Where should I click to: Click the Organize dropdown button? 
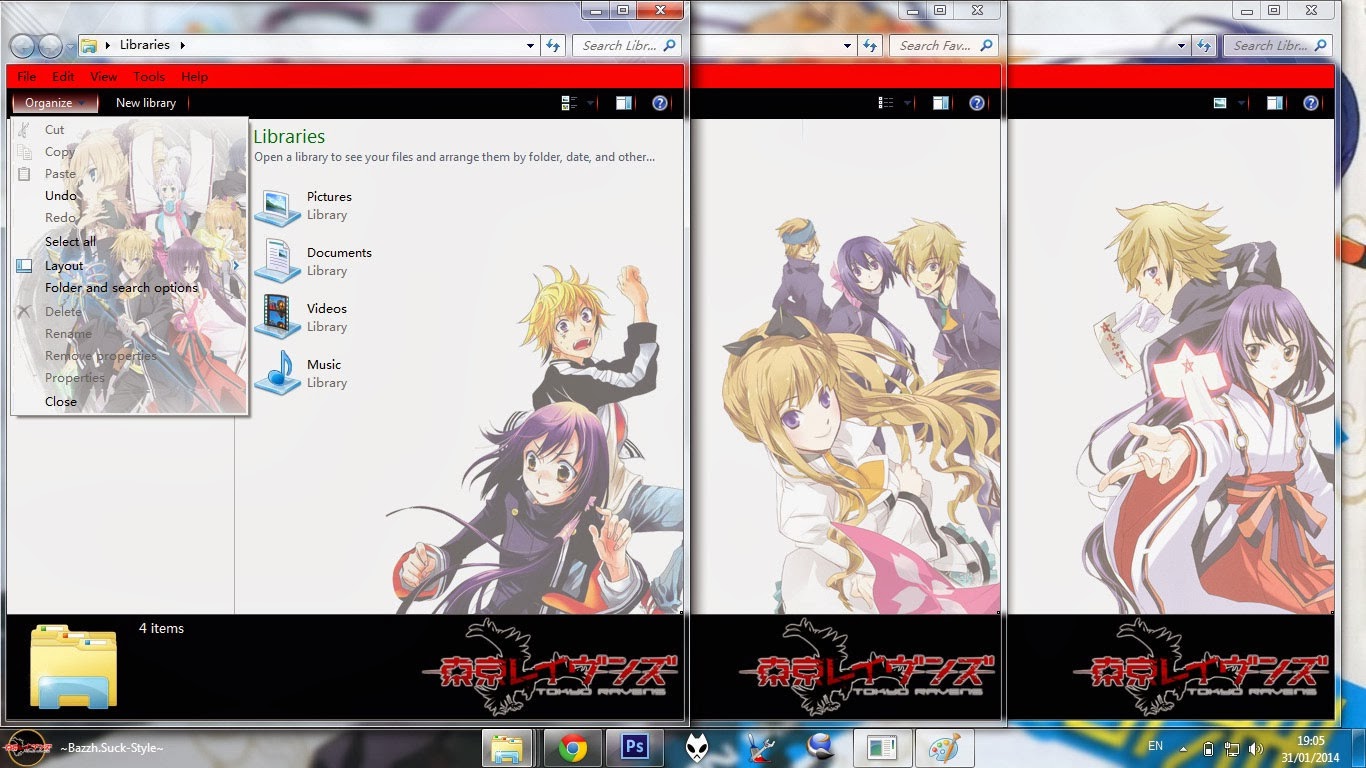[55, 103]
